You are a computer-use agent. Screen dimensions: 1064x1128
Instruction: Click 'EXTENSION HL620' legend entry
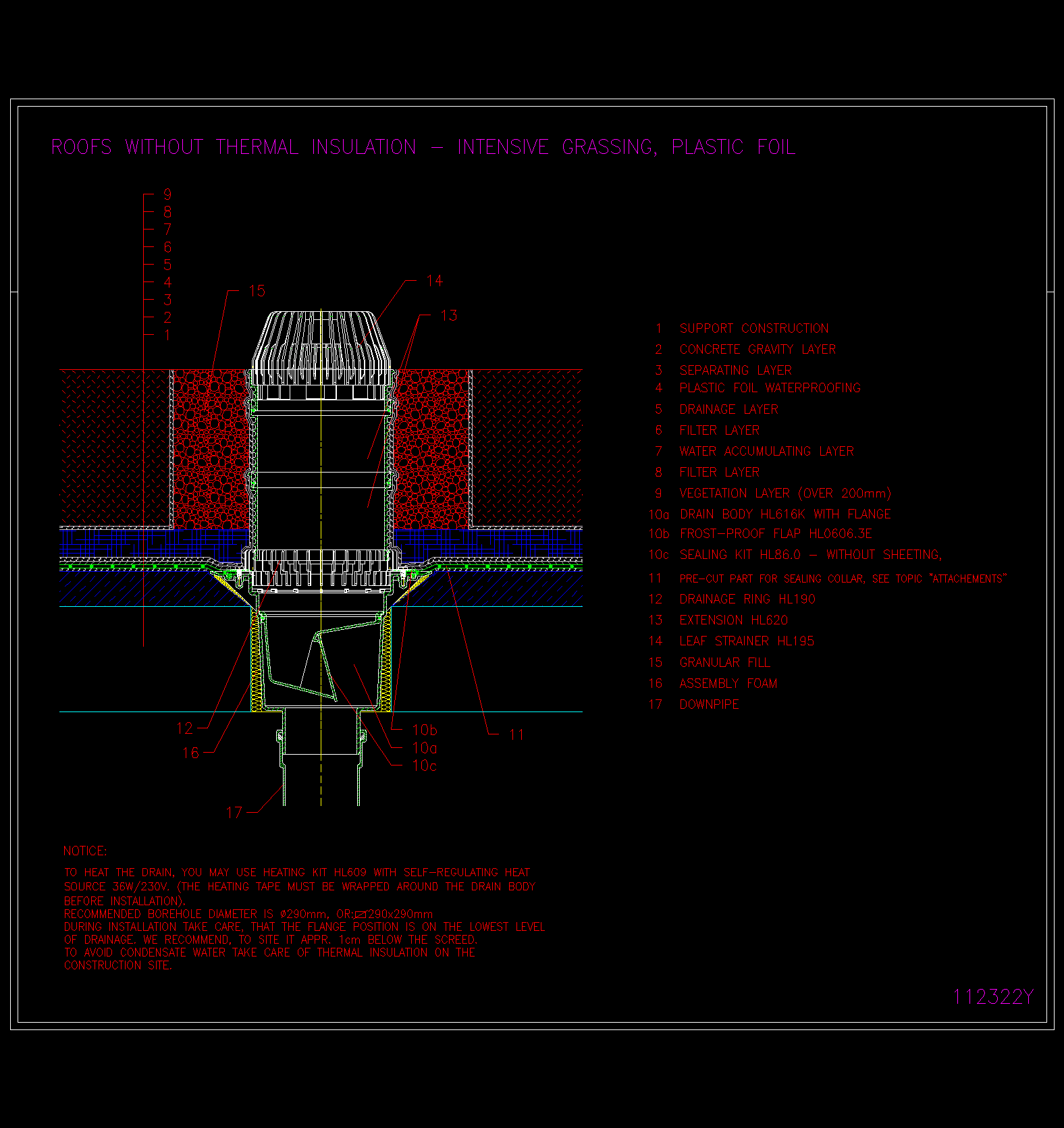coord(733,620)
